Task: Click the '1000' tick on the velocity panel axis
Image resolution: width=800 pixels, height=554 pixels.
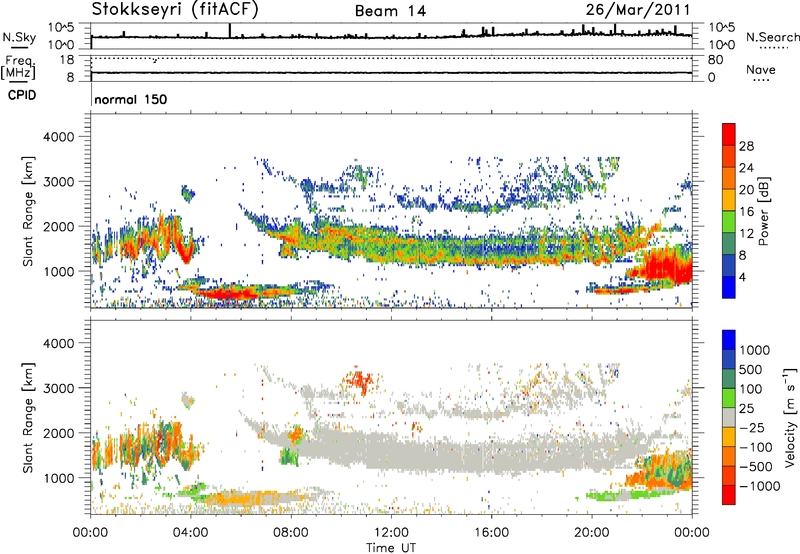Action: [x=59, y=478]
